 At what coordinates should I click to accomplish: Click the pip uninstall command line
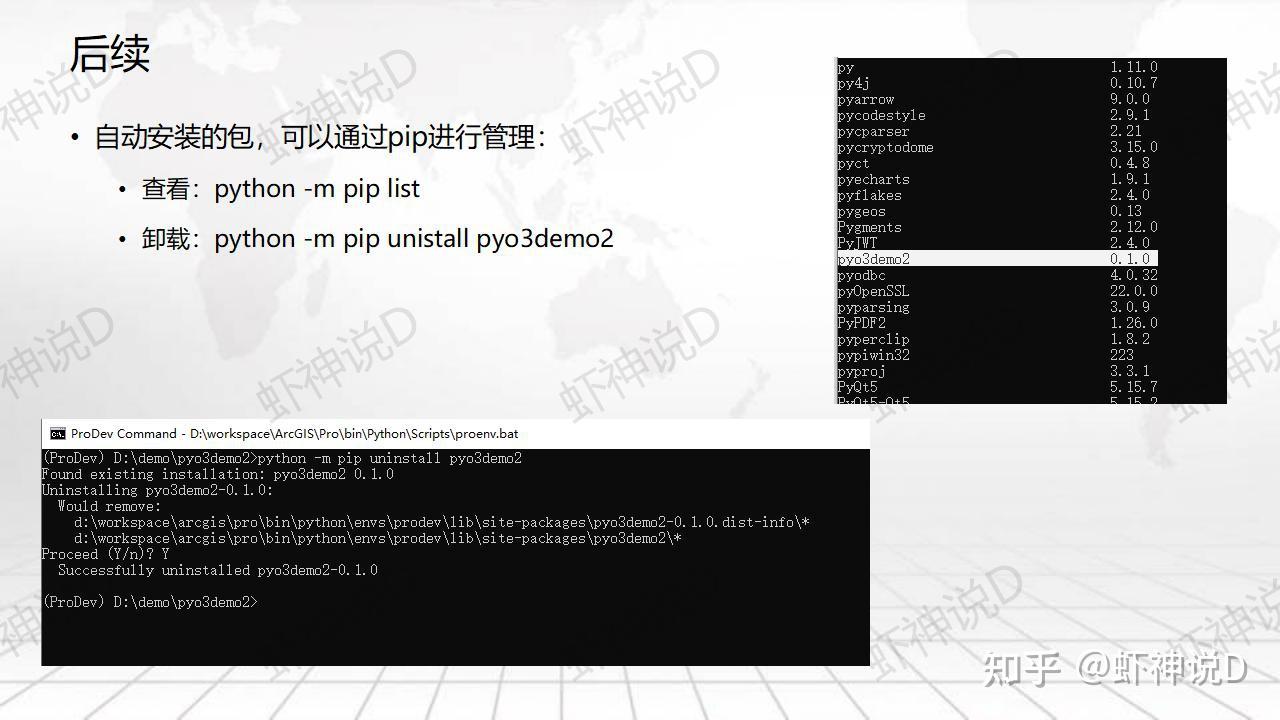(x=282, y=458)
